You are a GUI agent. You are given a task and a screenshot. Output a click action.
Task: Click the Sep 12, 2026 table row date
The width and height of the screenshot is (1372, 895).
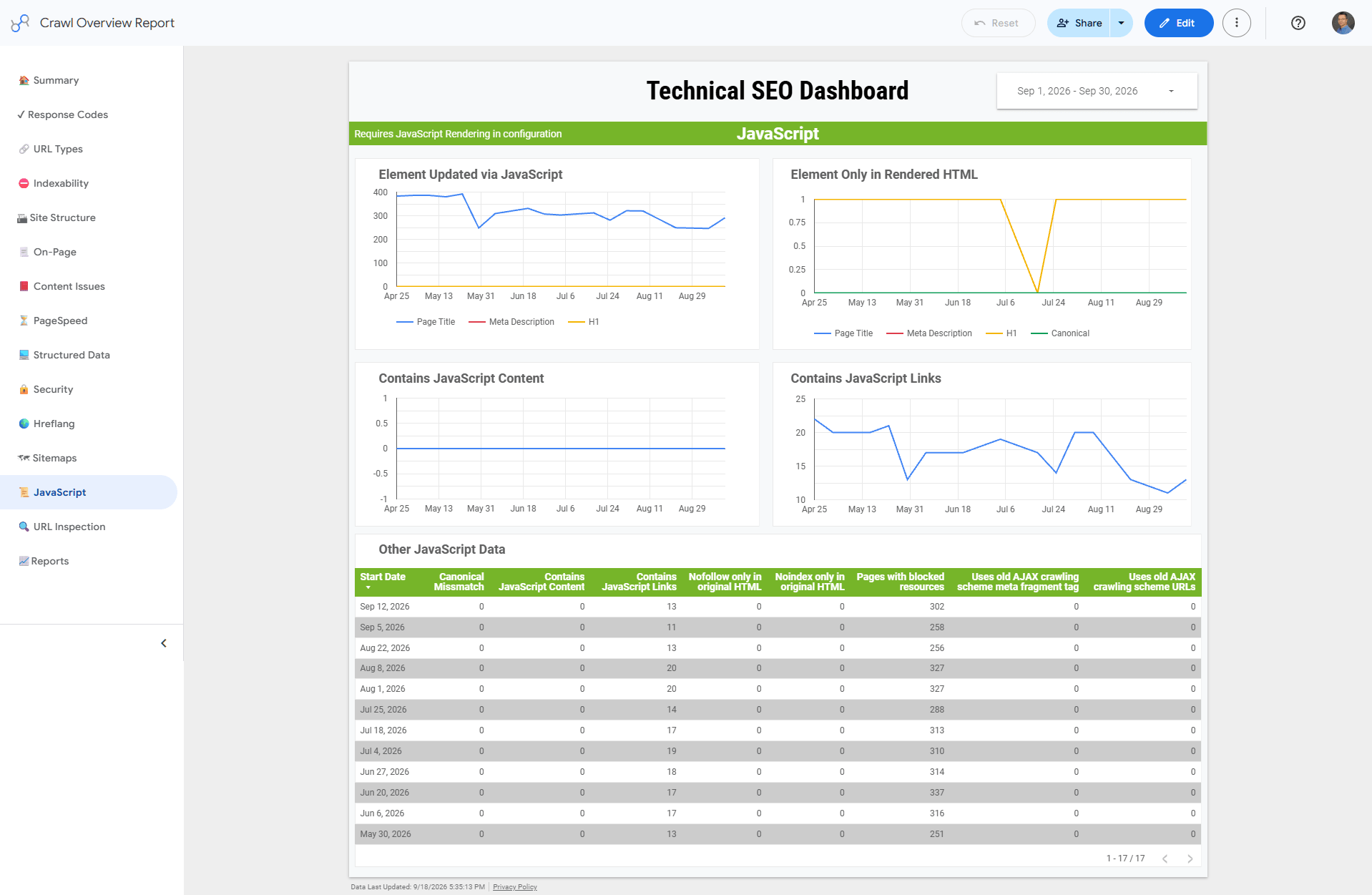click(385, 607)
